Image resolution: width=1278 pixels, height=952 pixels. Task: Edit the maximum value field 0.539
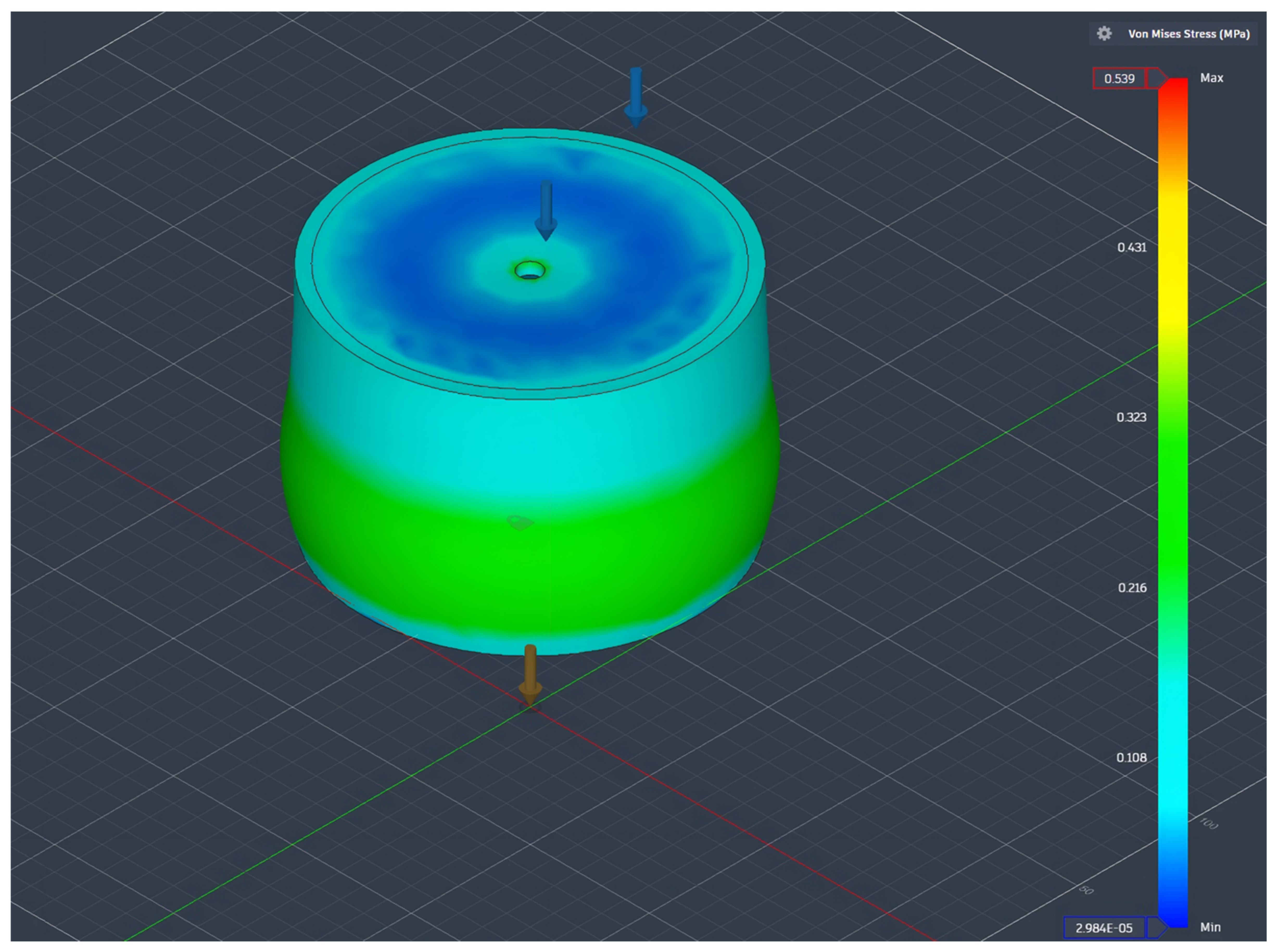click(x=1119, y=78)
